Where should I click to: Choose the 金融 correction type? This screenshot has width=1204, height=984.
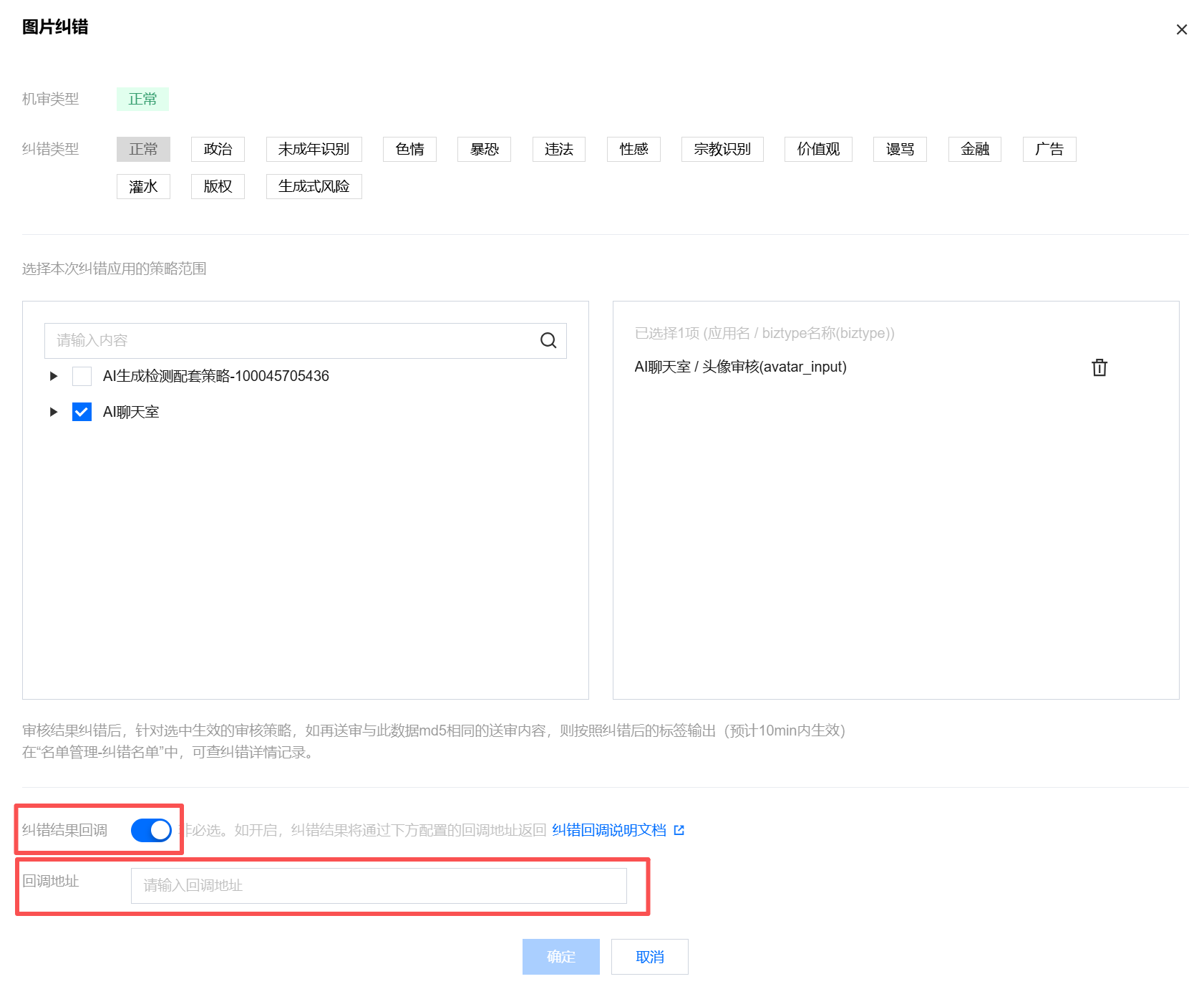tap(974, 149)
